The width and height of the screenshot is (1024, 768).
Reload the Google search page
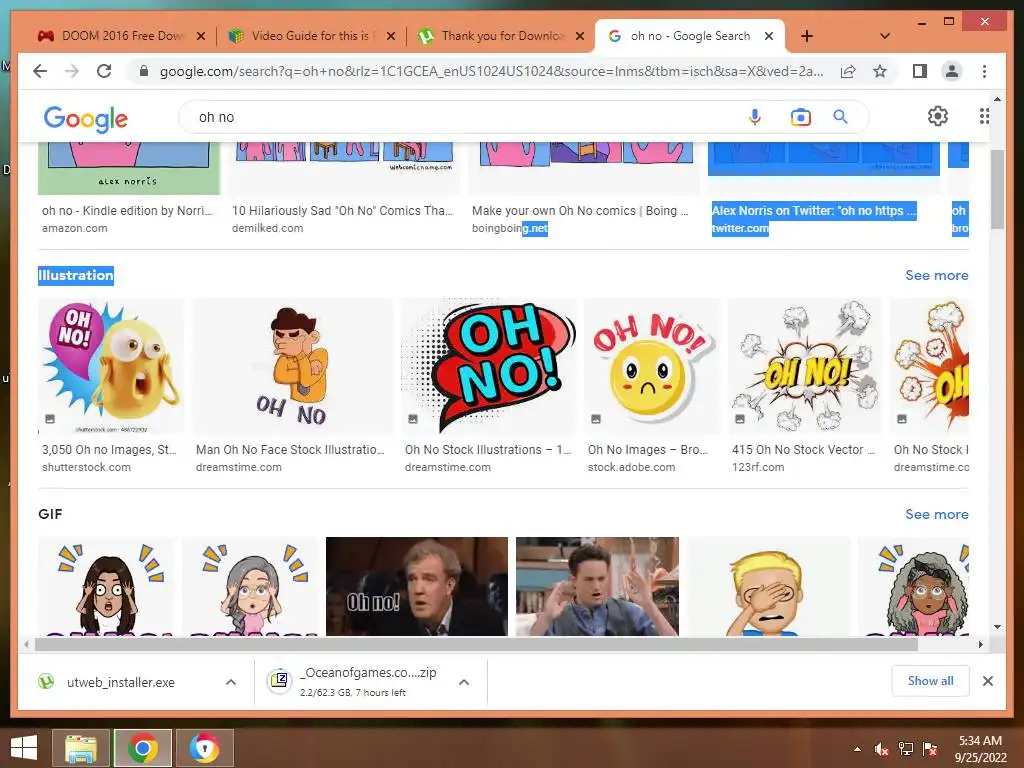coord(104,71)
